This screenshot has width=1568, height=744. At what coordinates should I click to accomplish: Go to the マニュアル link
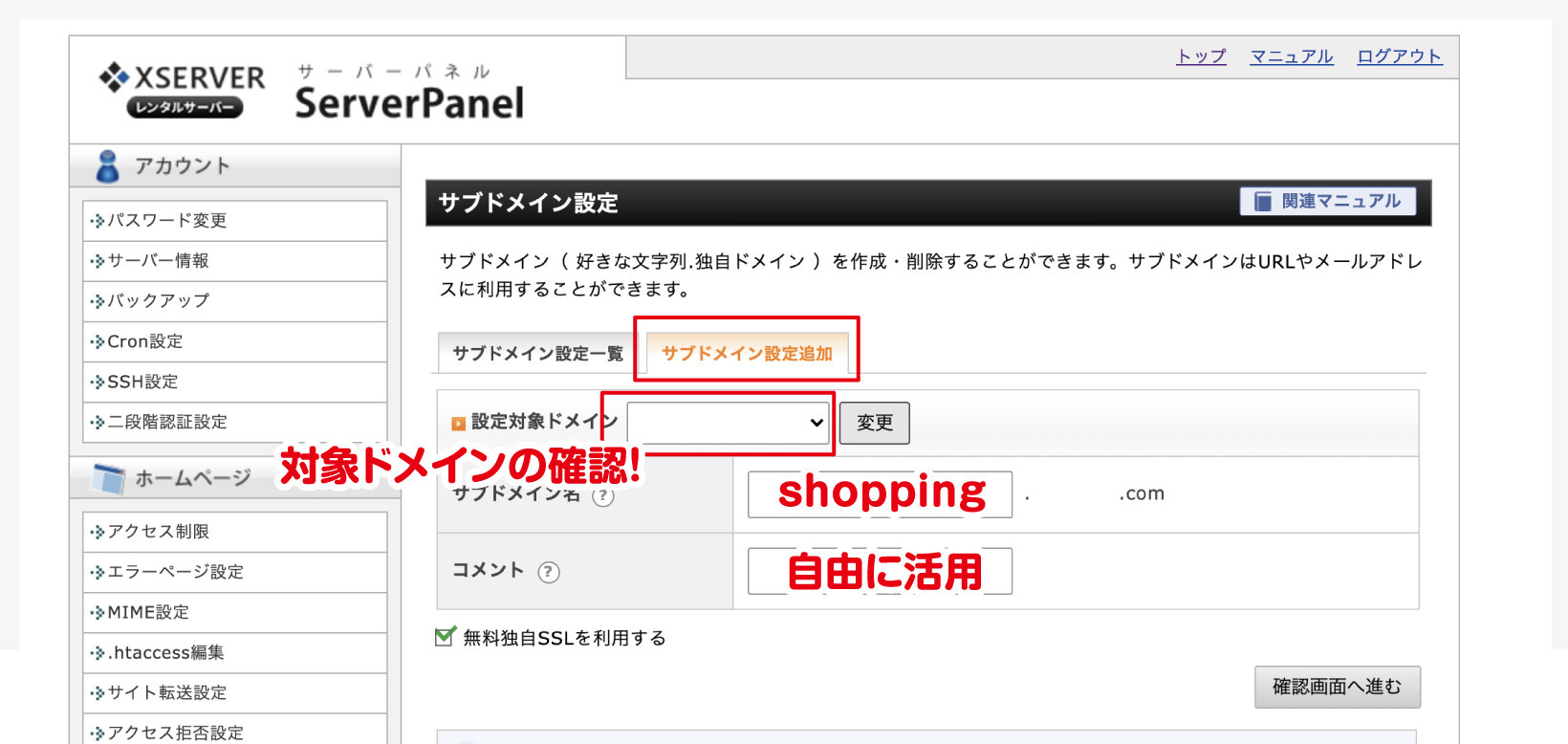point(1291,56)
